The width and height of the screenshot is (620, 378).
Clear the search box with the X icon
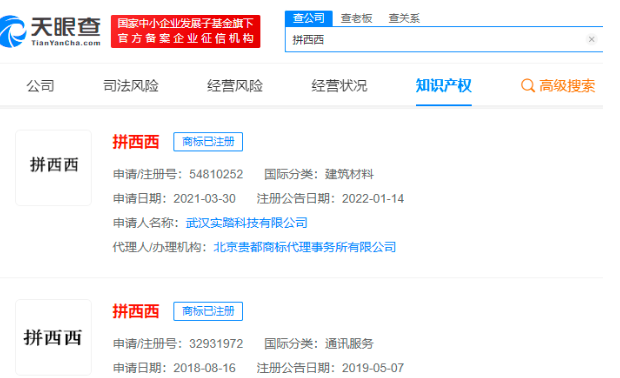click(x=591, y=39)
